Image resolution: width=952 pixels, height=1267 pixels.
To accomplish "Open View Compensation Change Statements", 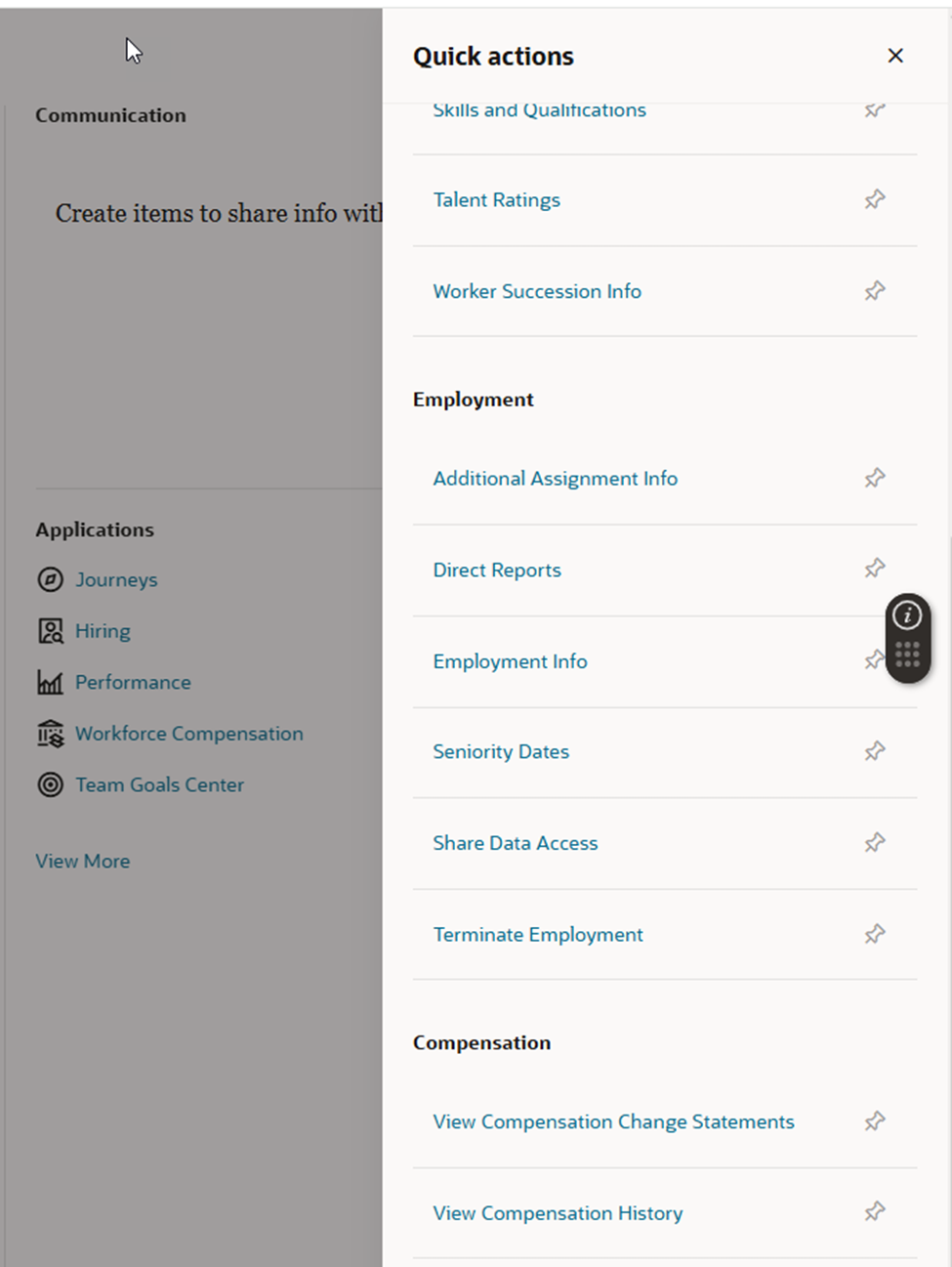I will pyautogui.click(x=614, y=1121).
